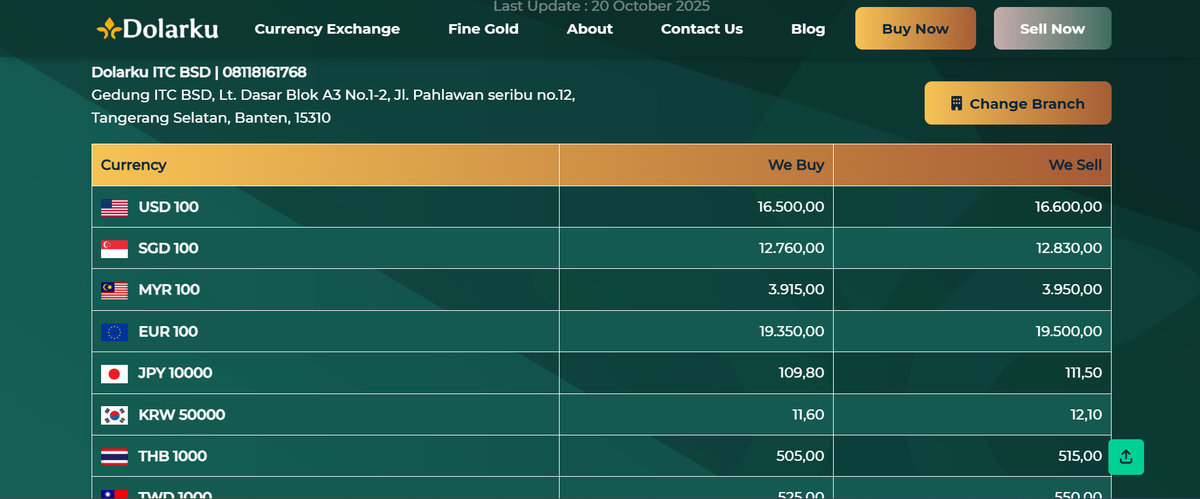
Task: Click the Currency column header
Action: click(x=134, y=165)
